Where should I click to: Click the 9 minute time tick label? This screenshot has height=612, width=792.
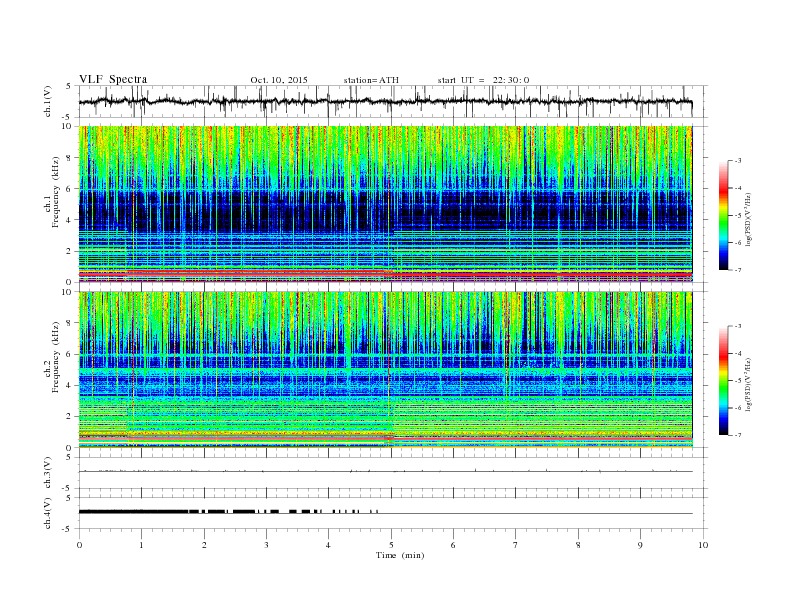[x=641, y=545]
